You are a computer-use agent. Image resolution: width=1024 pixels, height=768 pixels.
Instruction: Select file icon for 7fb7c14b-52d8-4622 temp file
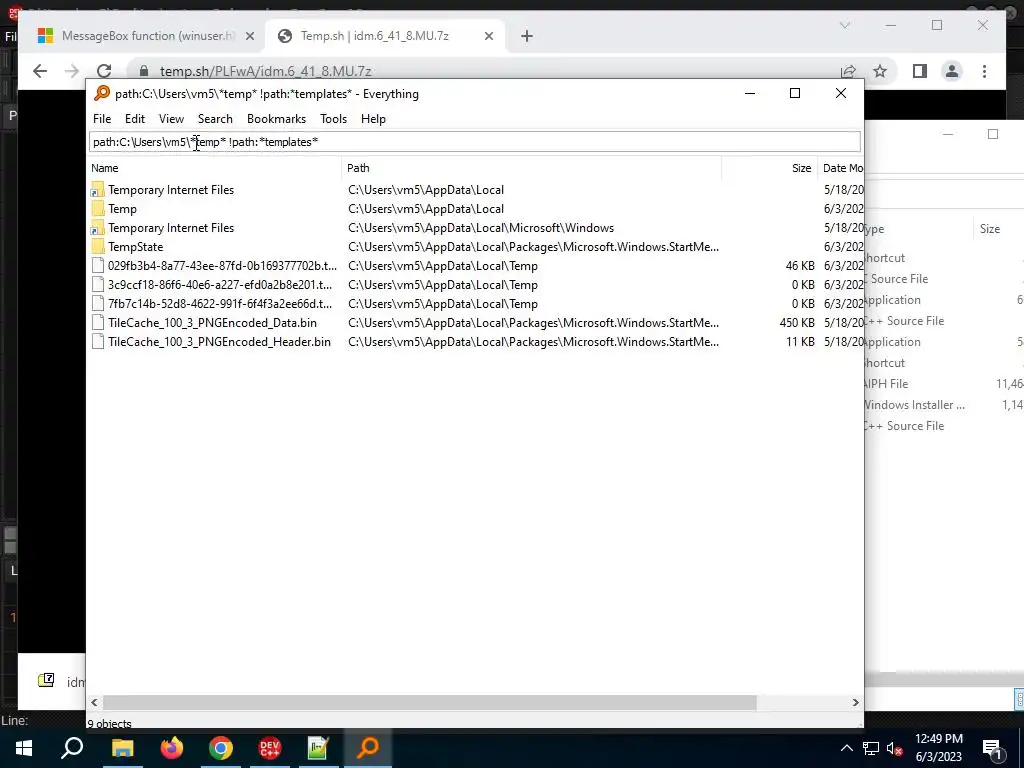tap(98, 304)
